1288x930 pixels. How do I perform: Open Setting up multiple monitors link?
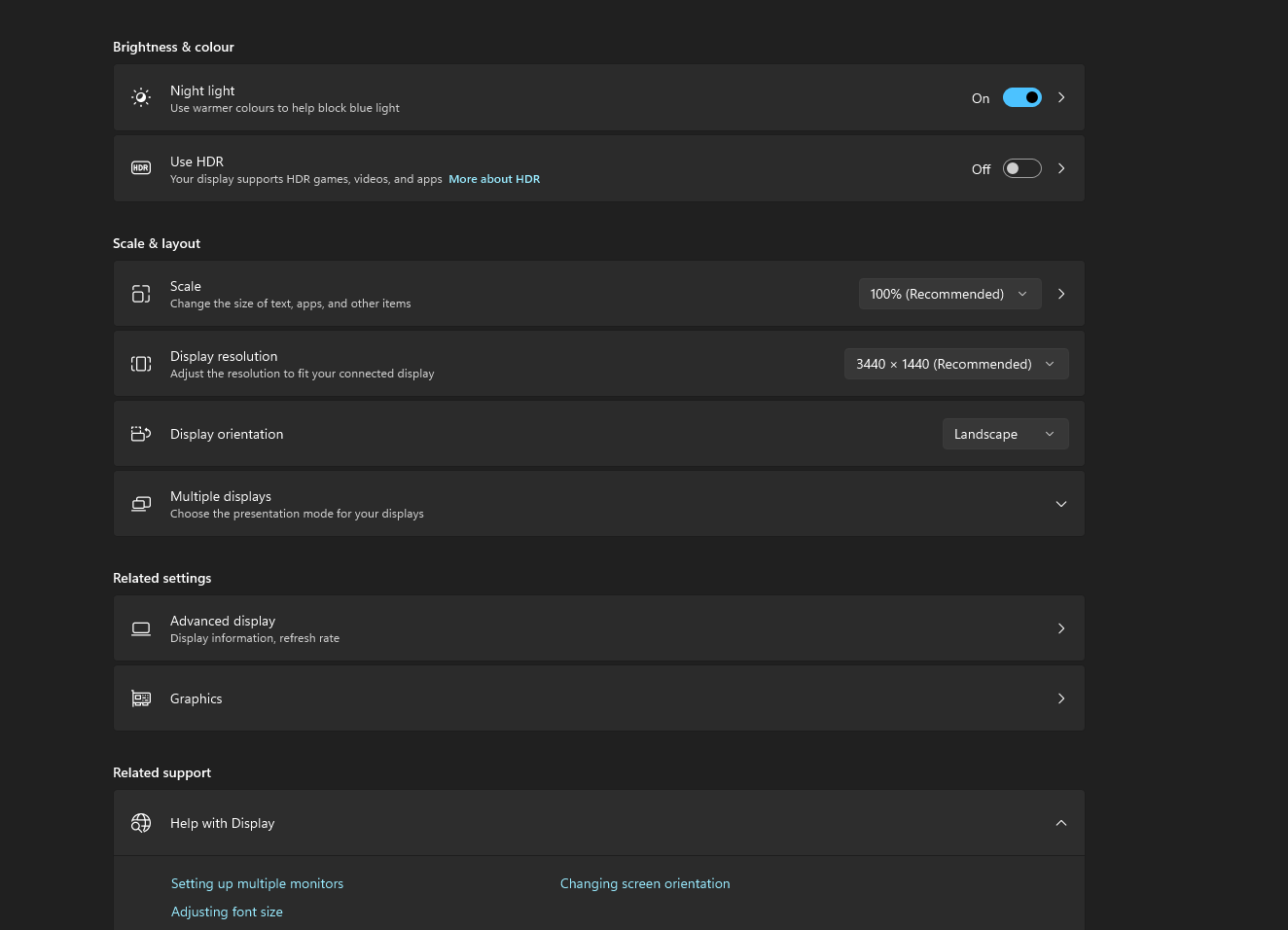point(257,883)
